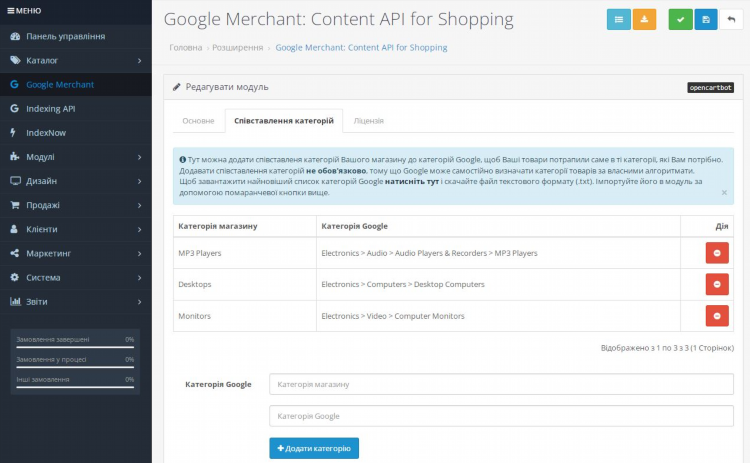Click the lightning bolt icon beside IndexNow
The width and height of the screenshot is (750, 463).
(x=13, y=132)
